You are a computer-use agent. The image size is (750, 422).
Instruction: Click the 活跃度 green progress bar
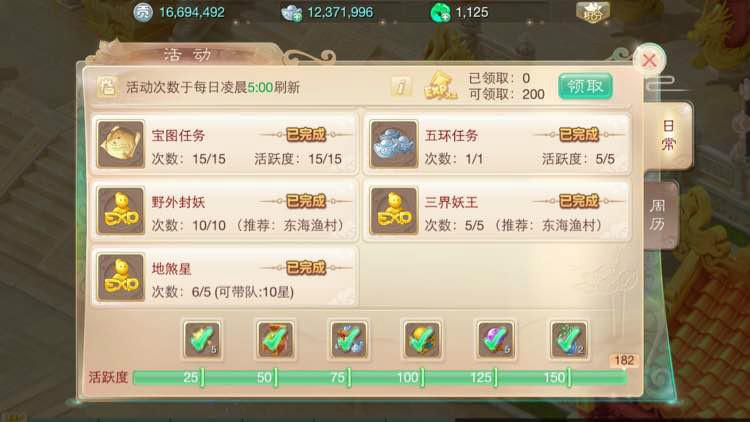(380, 378)
